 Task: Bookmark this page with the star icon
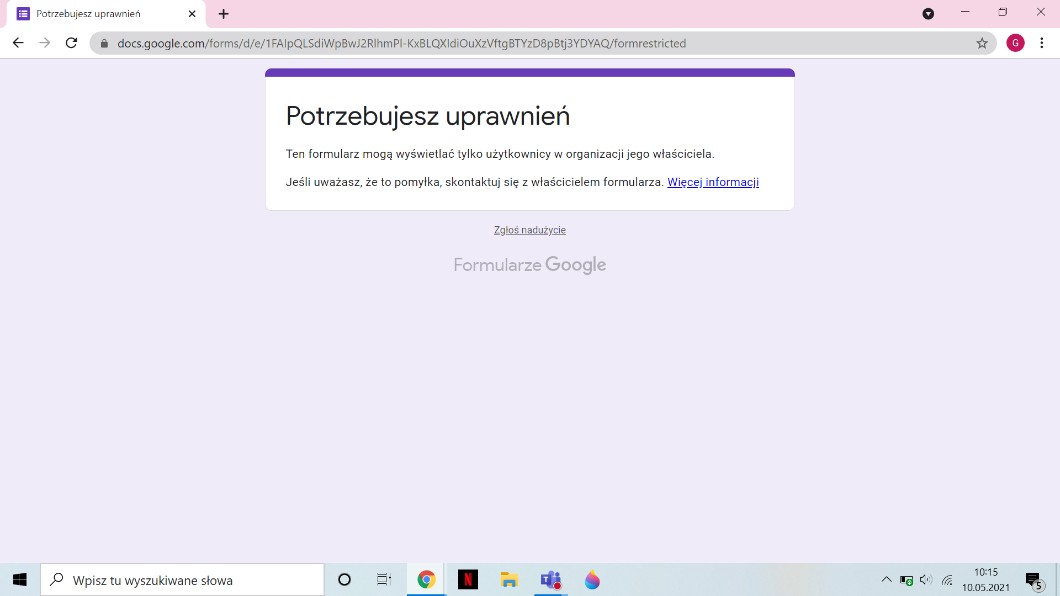click(982, 43)
